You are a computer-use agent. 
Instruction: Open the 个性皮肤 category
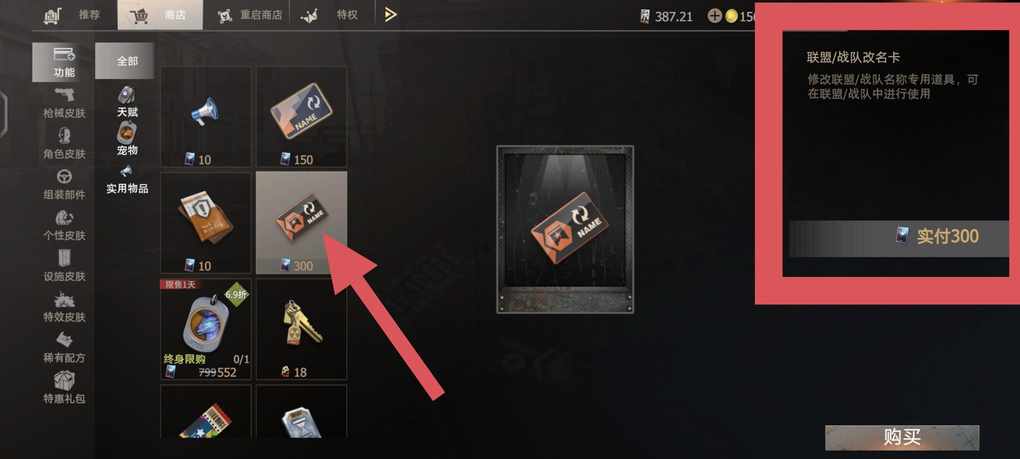(x=64, y=226)
